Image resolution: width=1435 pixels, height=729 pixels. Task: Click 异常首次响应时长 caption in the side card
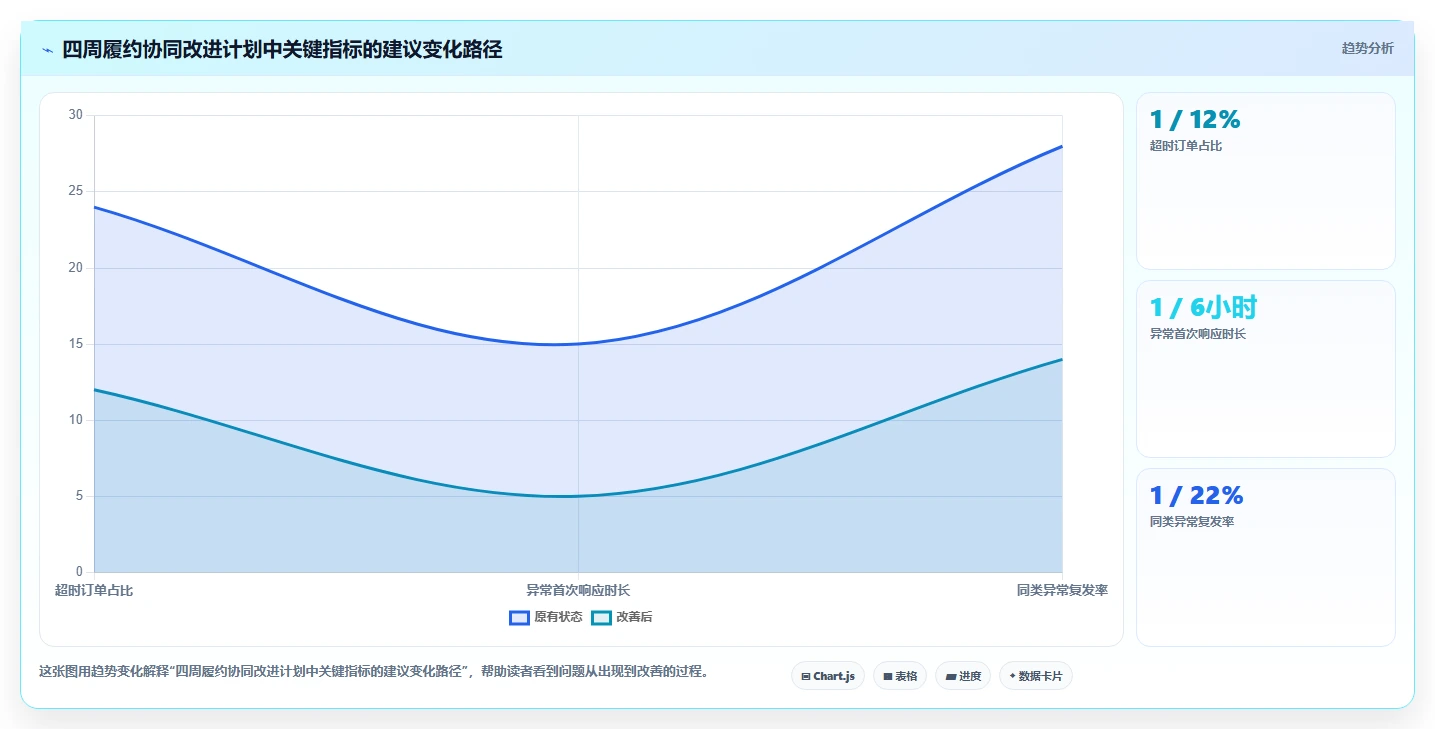coord(1198,334)
